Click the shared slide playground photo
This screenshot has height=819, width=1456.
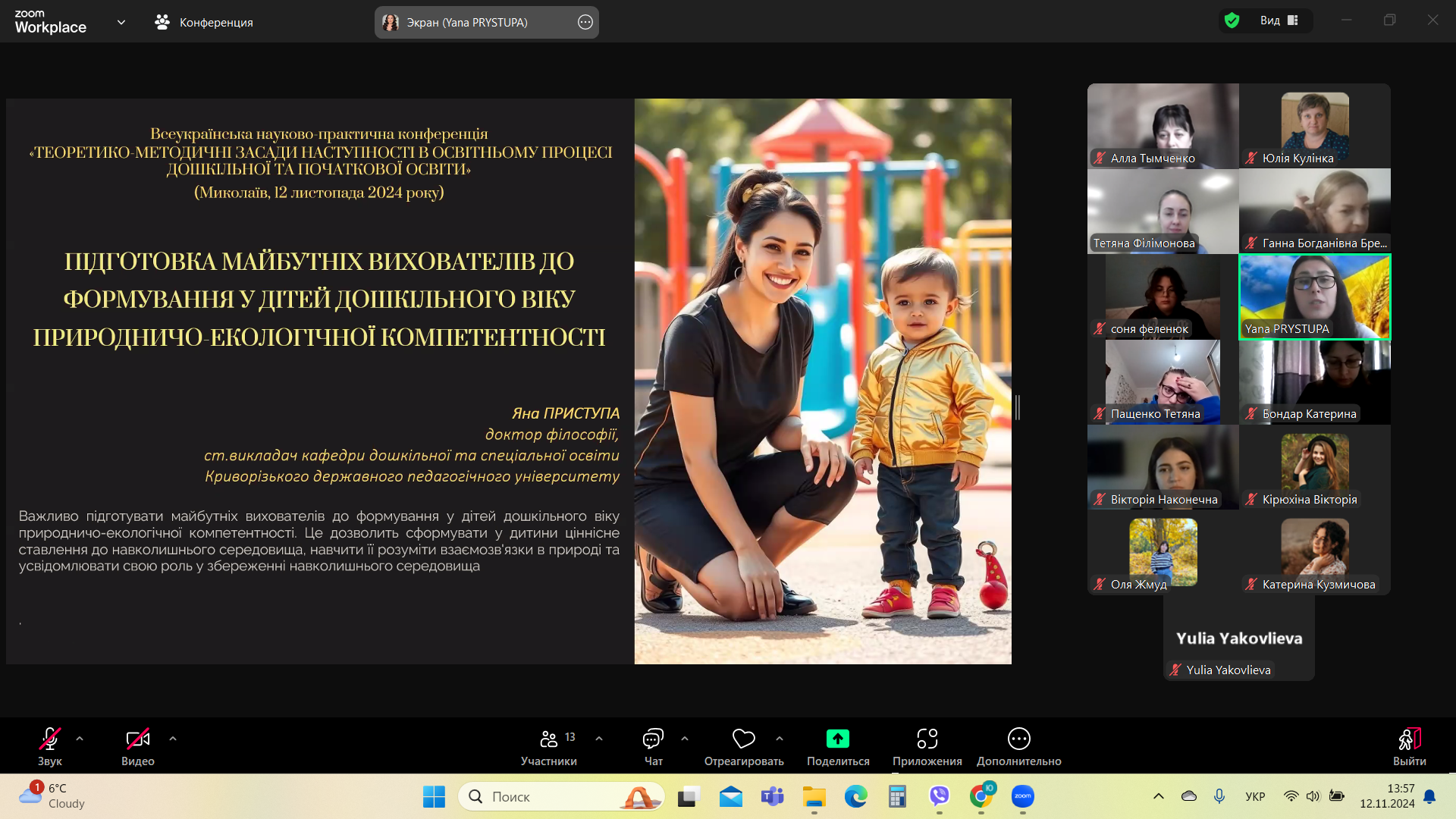(x=823, y=381)
